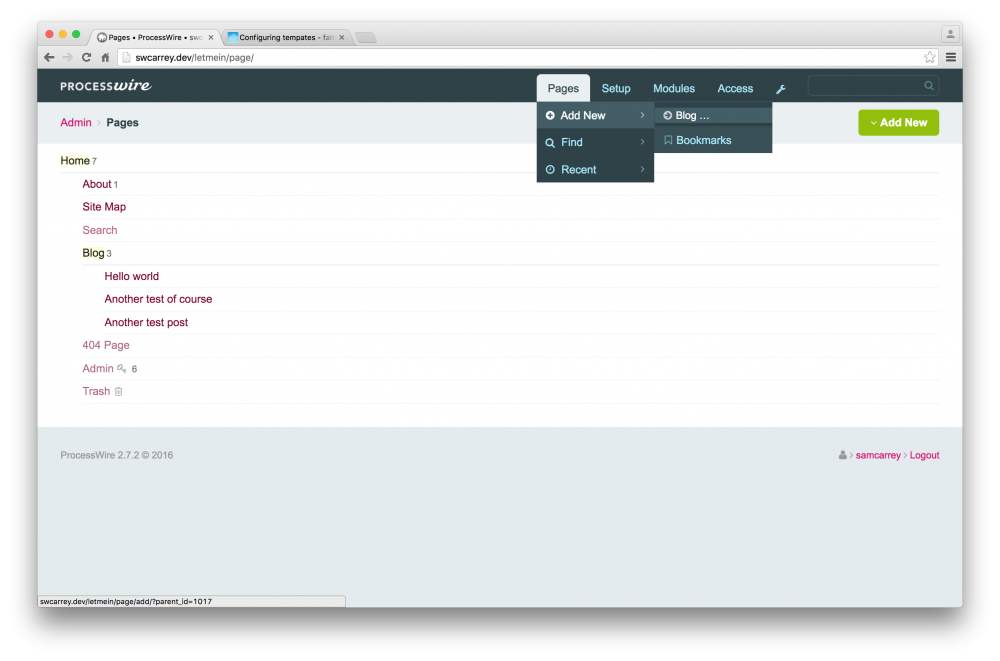Click the circled arrow icon before Blog entry

666,114
